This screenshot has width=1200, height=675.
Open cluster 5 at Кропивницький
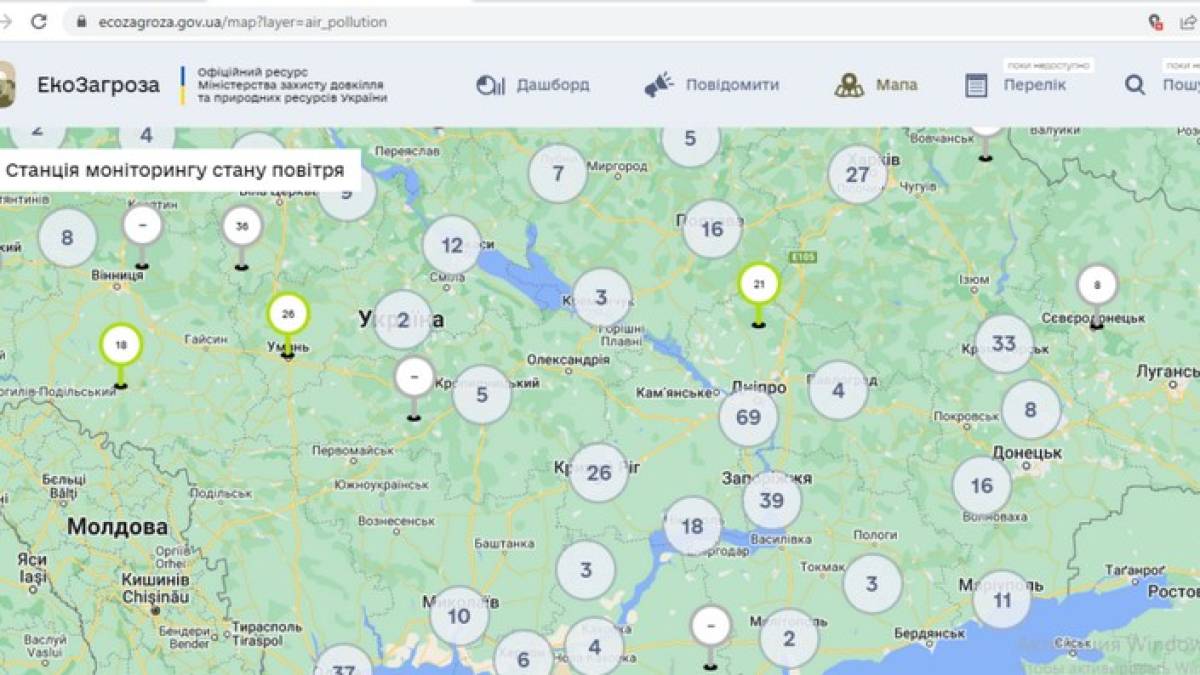(482, 394)
